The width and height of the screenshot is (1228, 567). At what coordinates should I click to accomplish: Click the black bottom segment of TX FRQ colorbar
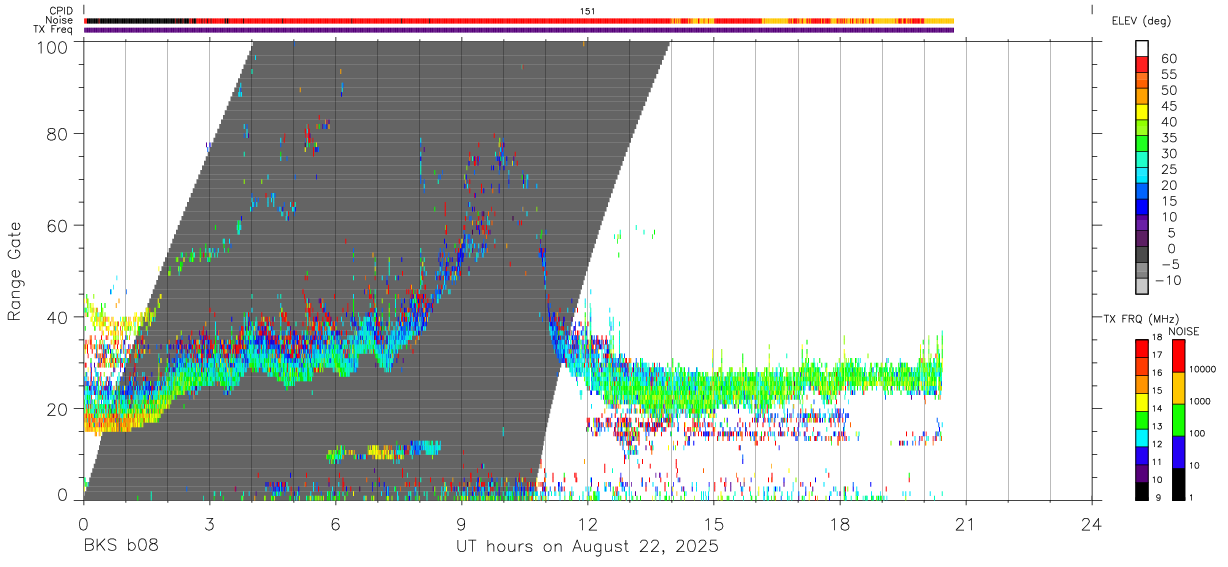pyautogui.click(x=1142, y=491)
